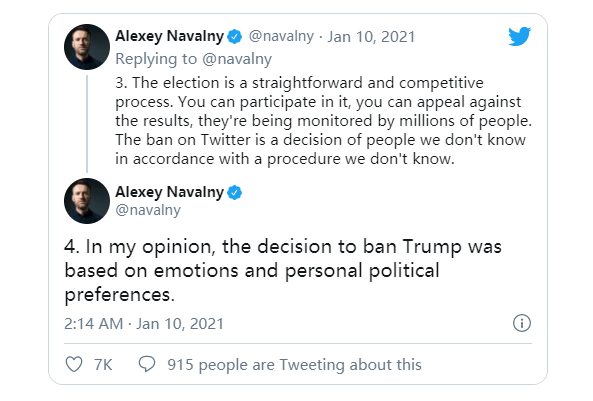
Task: Click the Twitter bird logo
Action: click(520, 36)
